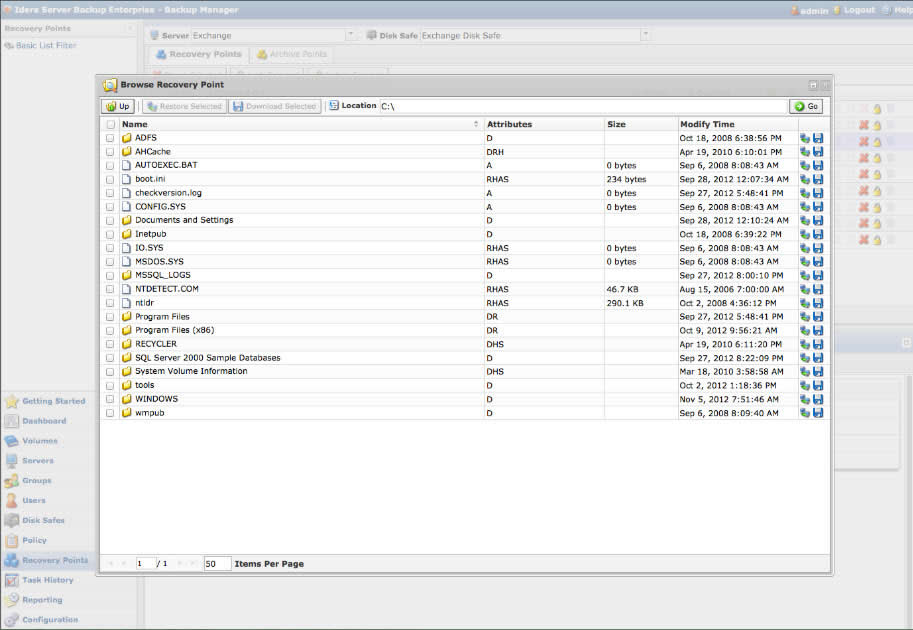Click the WINDOWS folder icon
Viewport: 913px width, 630px height.
tap(127, 399)
